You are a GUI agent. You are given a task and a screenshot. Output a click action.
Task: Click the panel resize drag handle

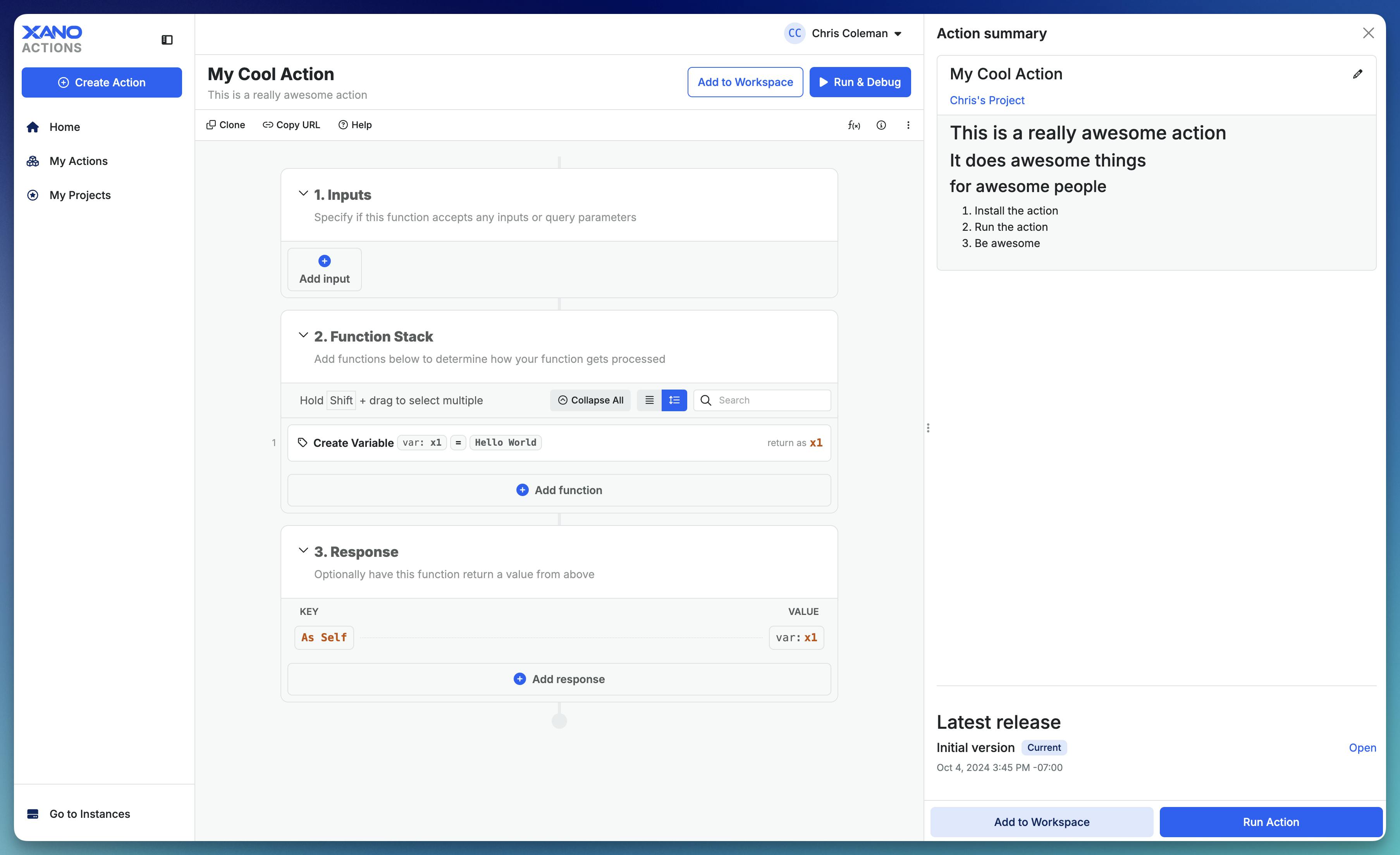(x=928, y=428)
